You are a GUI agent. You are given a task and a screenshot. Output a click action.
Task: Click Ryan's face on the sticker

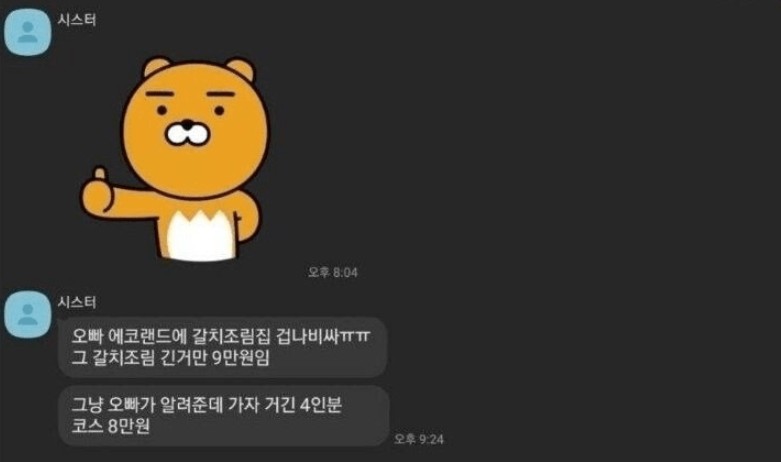(x=195, y=127)
